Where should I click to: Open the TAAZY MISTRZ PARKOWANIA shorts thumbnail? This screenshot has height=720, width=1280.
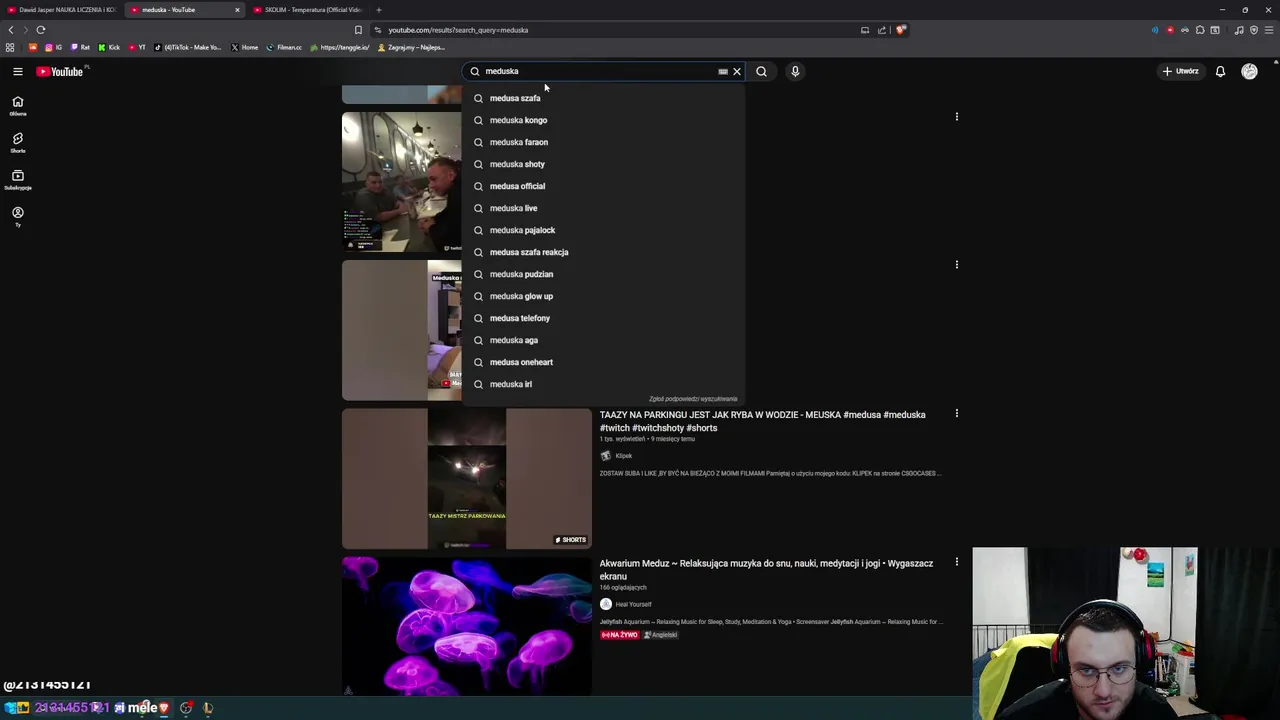467,478
